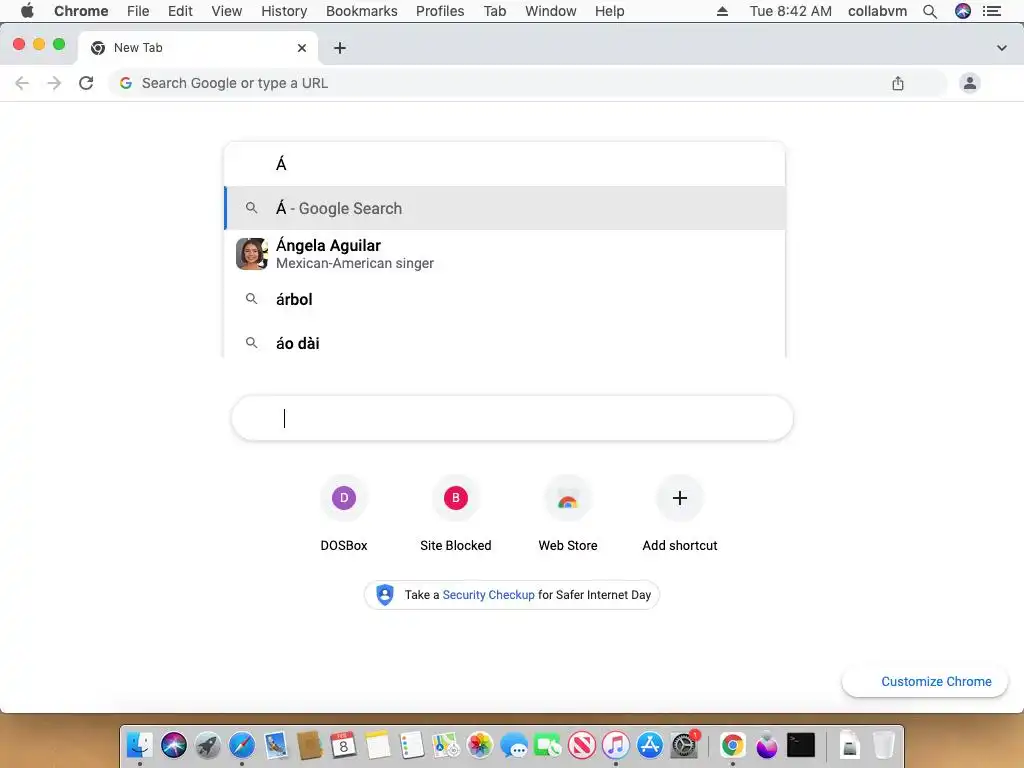Open Finder from the dock
1024x768 pixels.
point(139,744)
